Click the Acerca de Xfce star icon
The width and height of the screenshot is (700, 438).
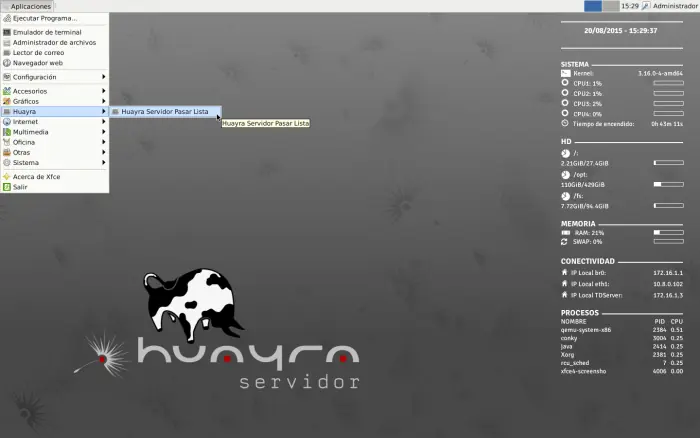coord(7,176)
